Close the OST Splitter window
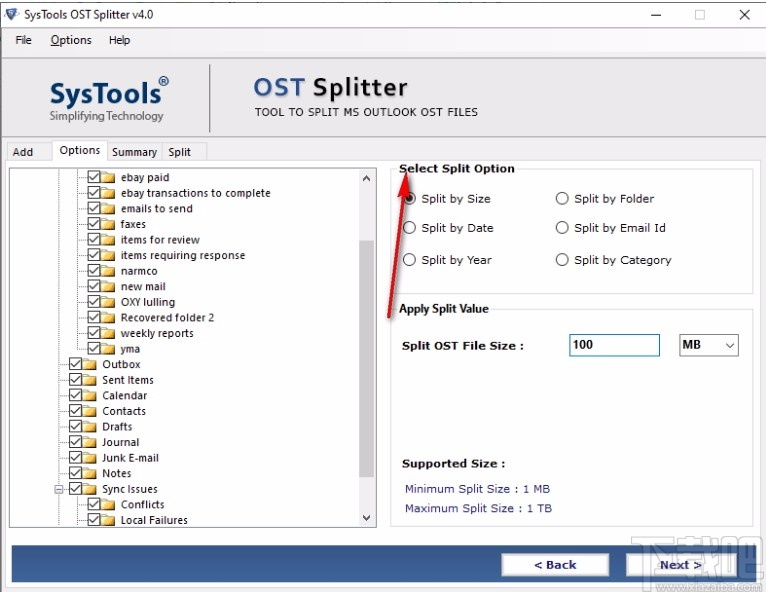The width and height of the screenshot is (766, 592). coord(745,15)
